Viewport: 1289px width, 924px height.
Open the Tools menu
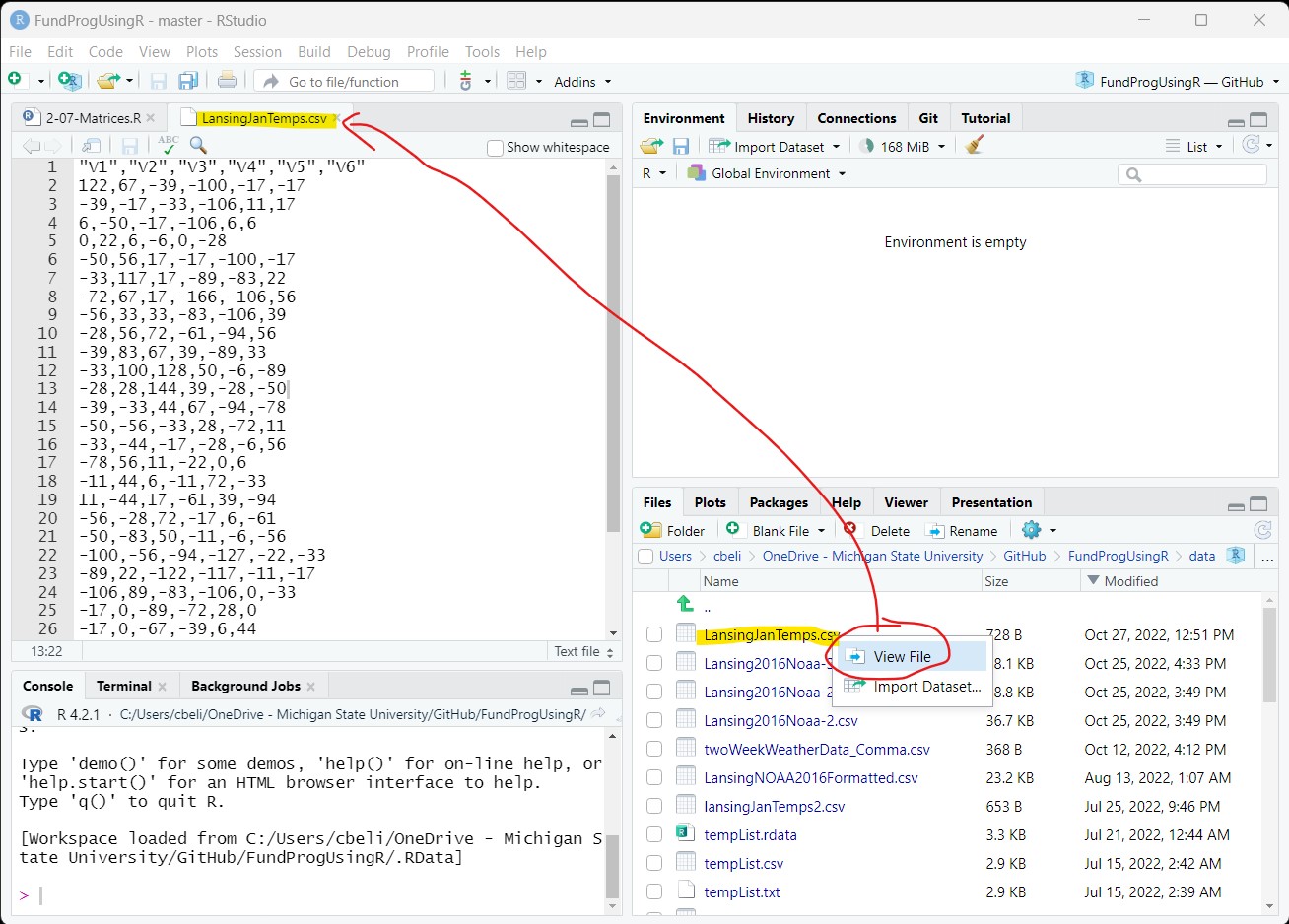coord(482,51)
